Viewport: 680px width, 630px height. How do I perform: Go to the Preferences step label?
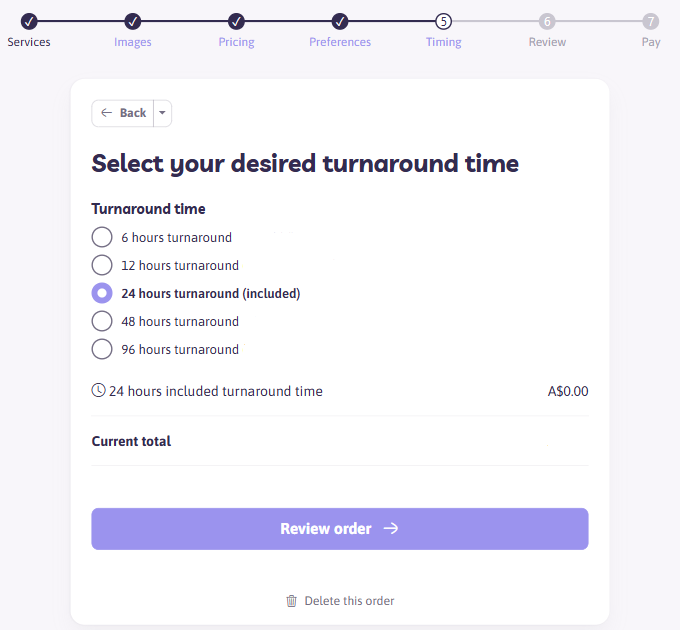point(340,42)
